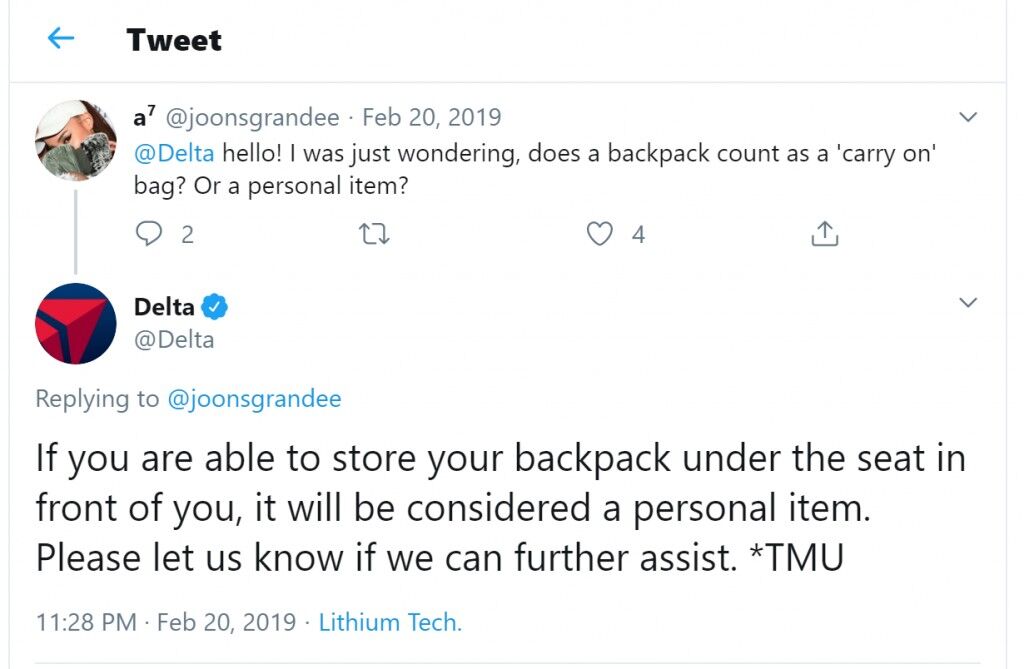Click the 11:28 PM timestamp

[x=86, y=622]
